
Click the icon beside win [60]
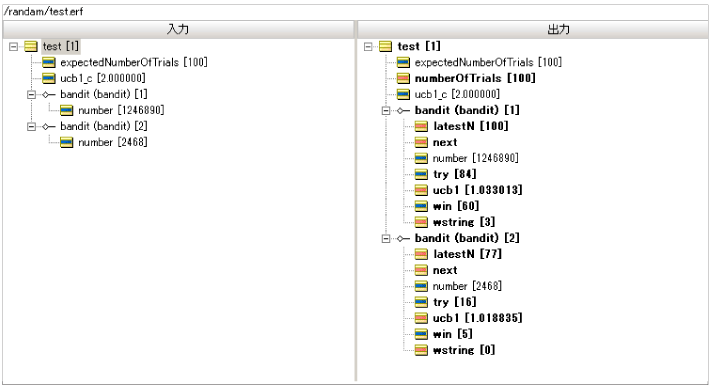421,206
